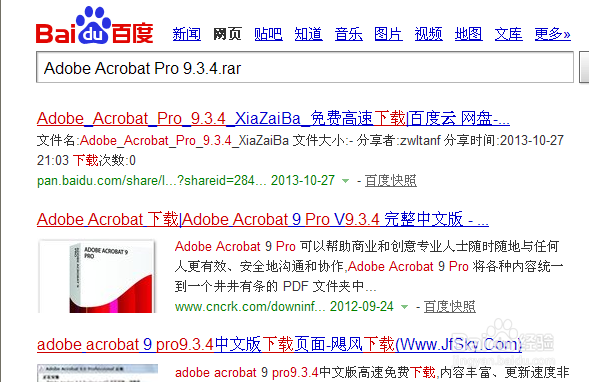Click the www.cncrk.com/downinf green URL
Image resolution: width=589 pixels, height=382 pixels.
tap(250, 307)
